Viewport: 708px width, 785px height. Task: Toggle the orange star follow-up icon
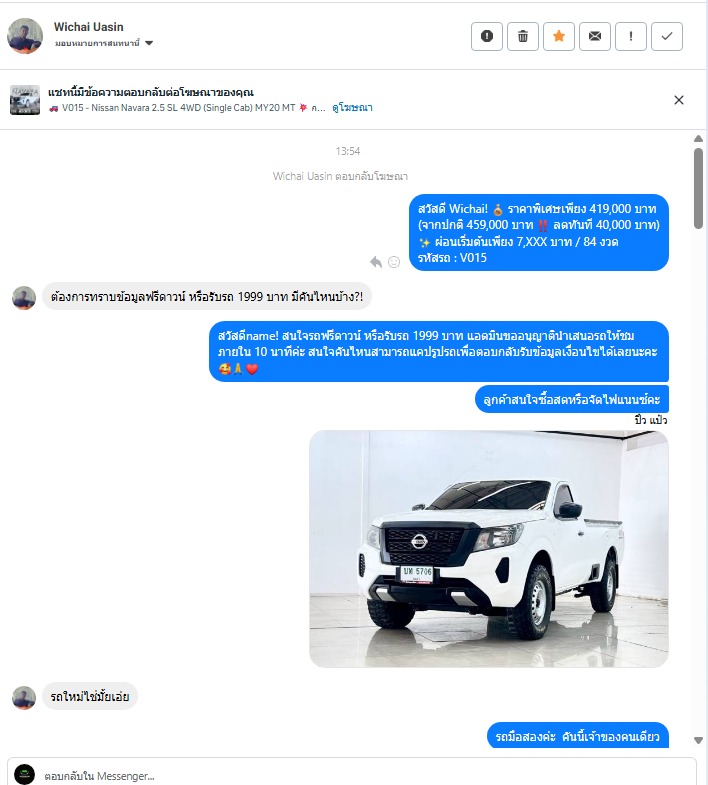pyautogui.click(x=559, y=37)
